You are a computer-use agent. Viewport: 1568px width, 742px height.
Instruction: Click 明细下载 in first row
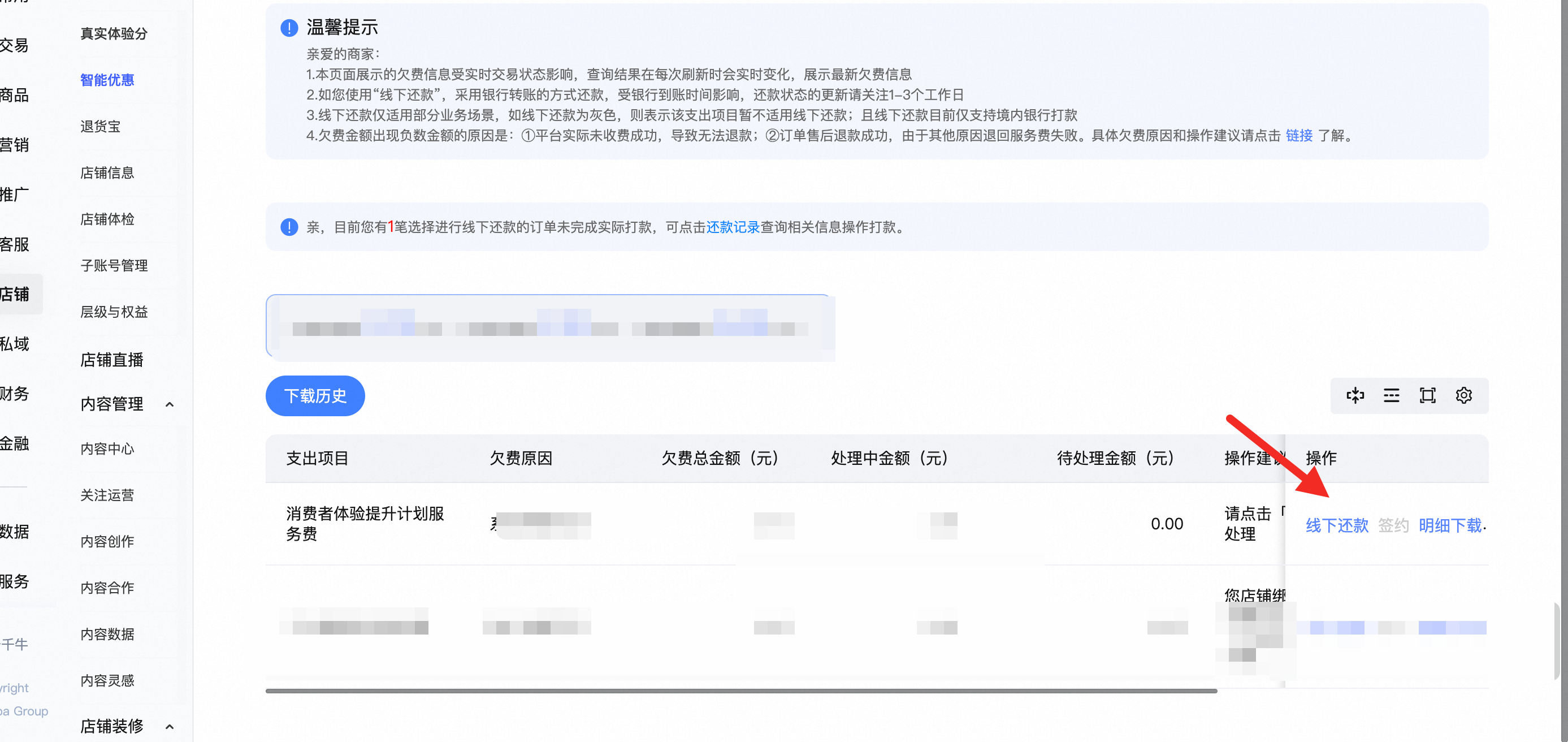[x=1450, y=525]
